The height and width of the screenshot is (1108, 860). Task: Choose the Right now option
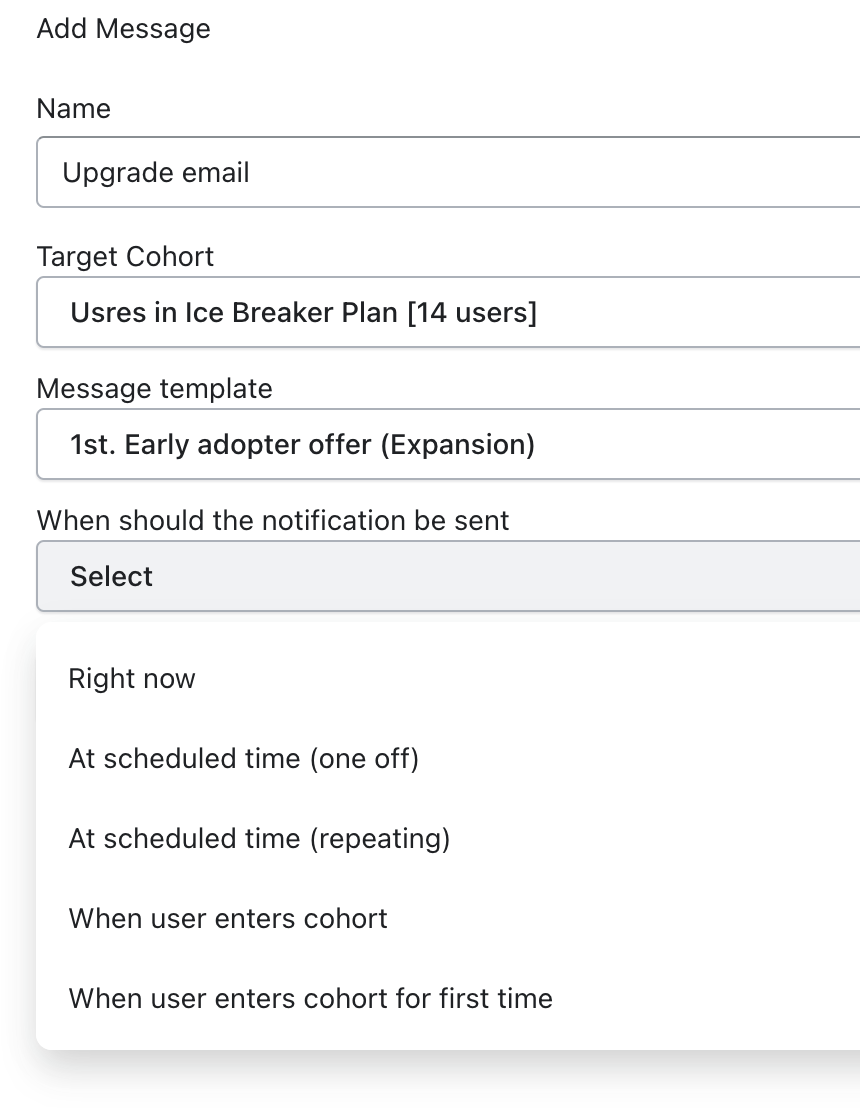point(132,679)
